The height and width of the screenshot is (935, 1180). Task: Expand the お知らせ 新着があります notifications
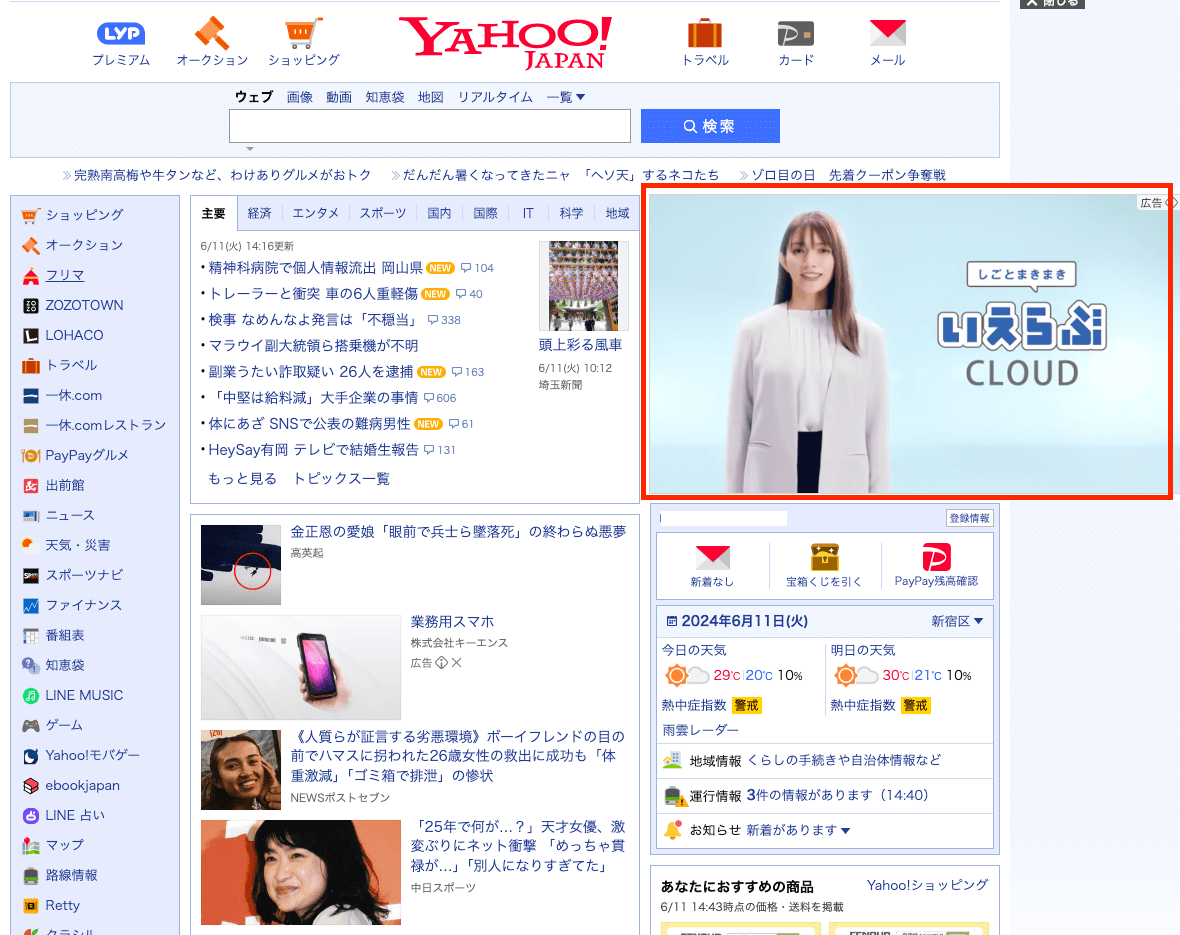[798, 830]
